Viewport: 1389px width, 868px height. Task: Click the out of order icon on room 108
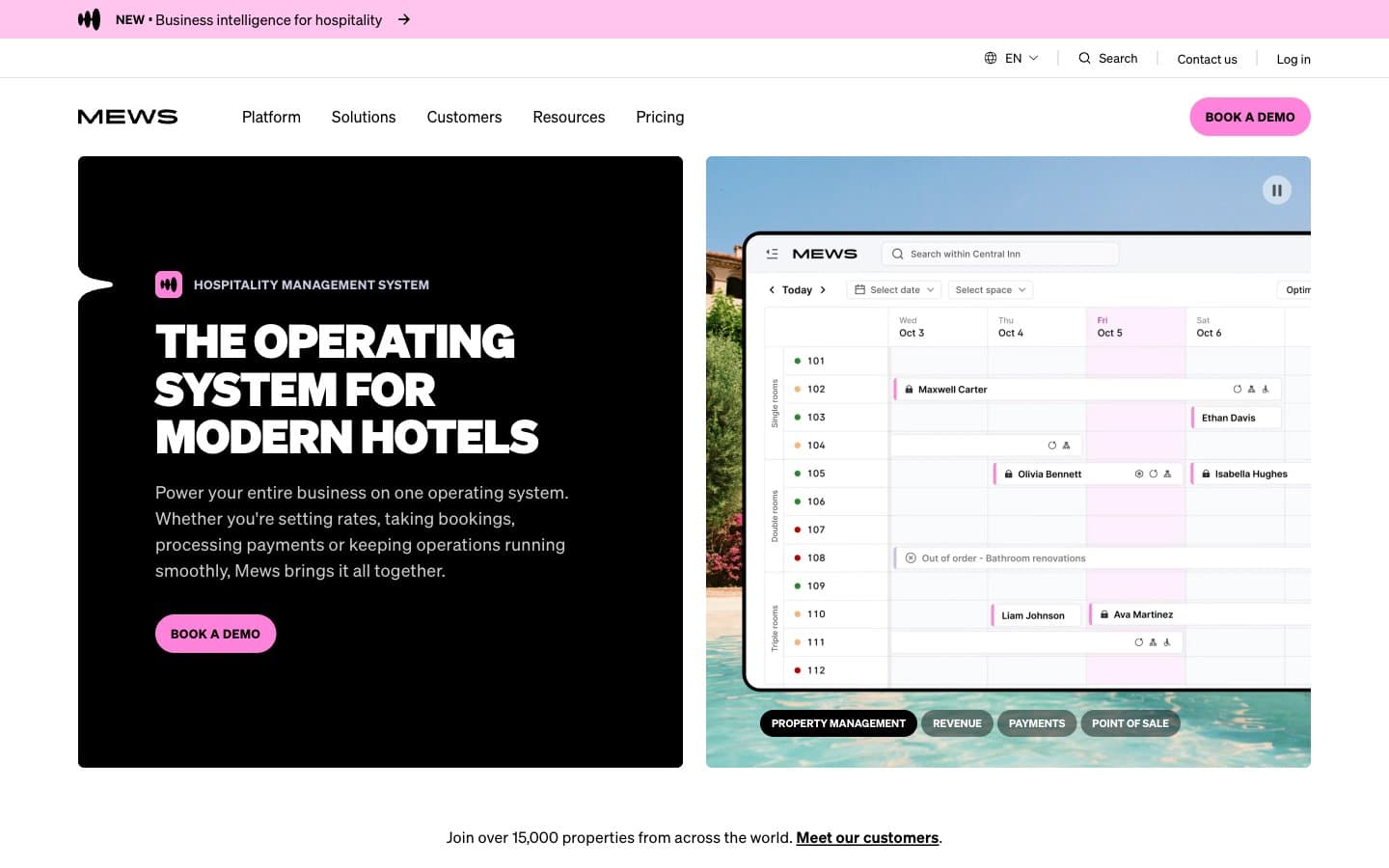pos(911,558)
